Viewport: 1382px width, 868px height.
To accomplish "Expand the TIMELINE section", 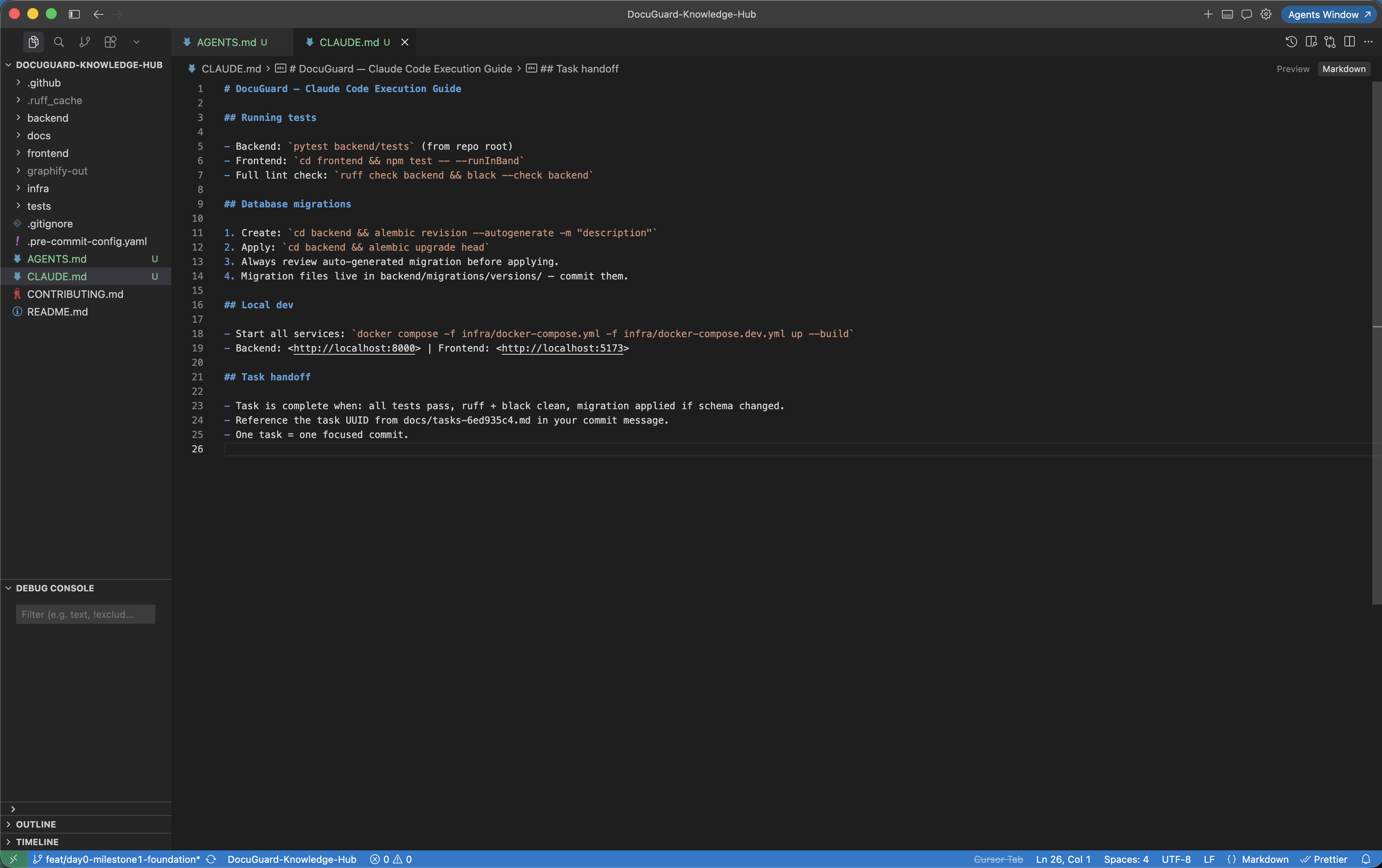I will pyautogui.click(x=86, y=842).
